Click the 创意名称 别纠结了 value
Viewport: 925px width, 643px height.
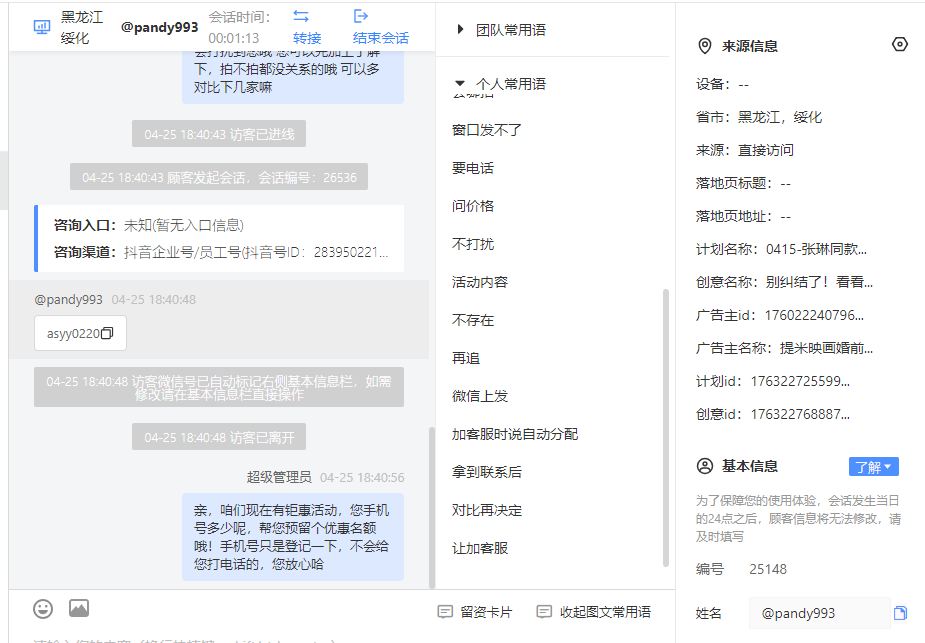pyautogui.click(x=819, y=282)
